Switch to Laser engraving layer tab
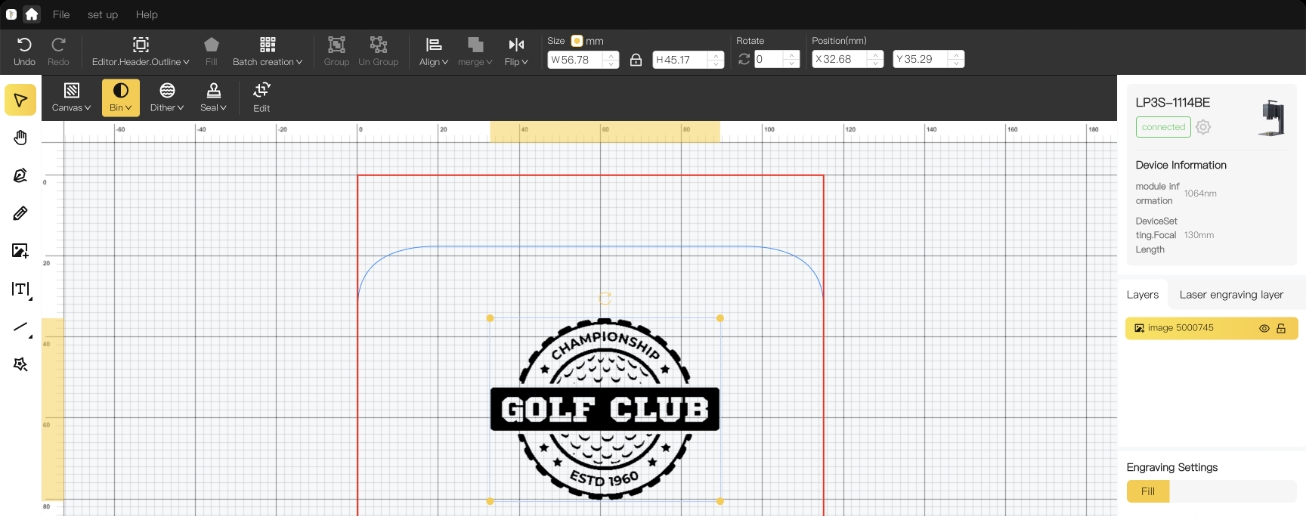The height and width of the screenshot is (516, 1306). [1231, 295]
